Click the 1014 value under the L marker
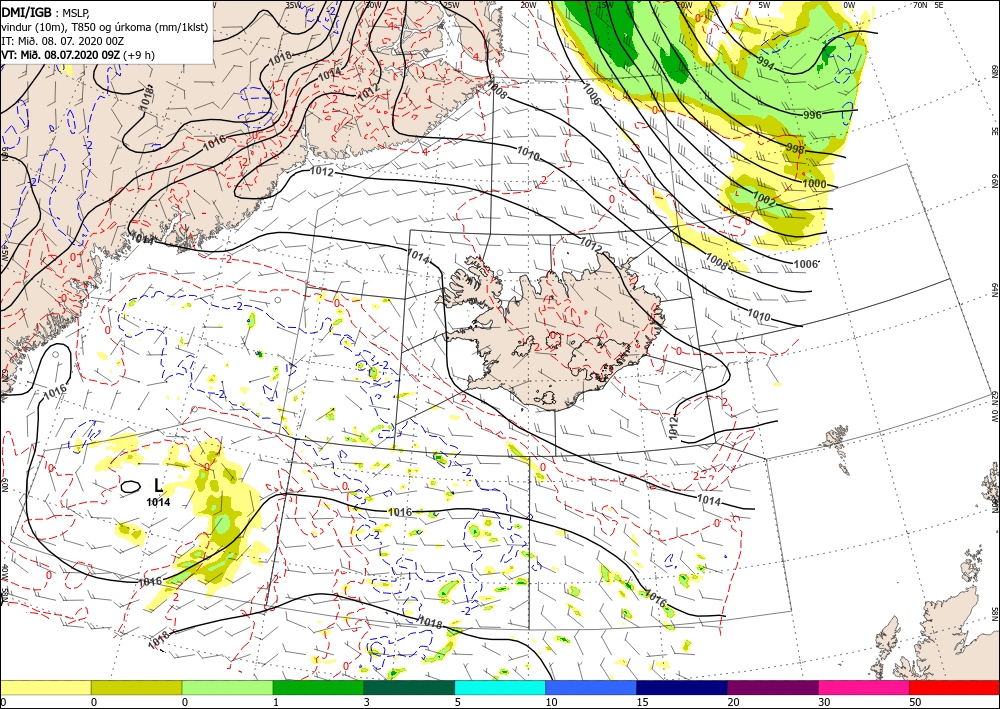 click(x=158, y=502)
